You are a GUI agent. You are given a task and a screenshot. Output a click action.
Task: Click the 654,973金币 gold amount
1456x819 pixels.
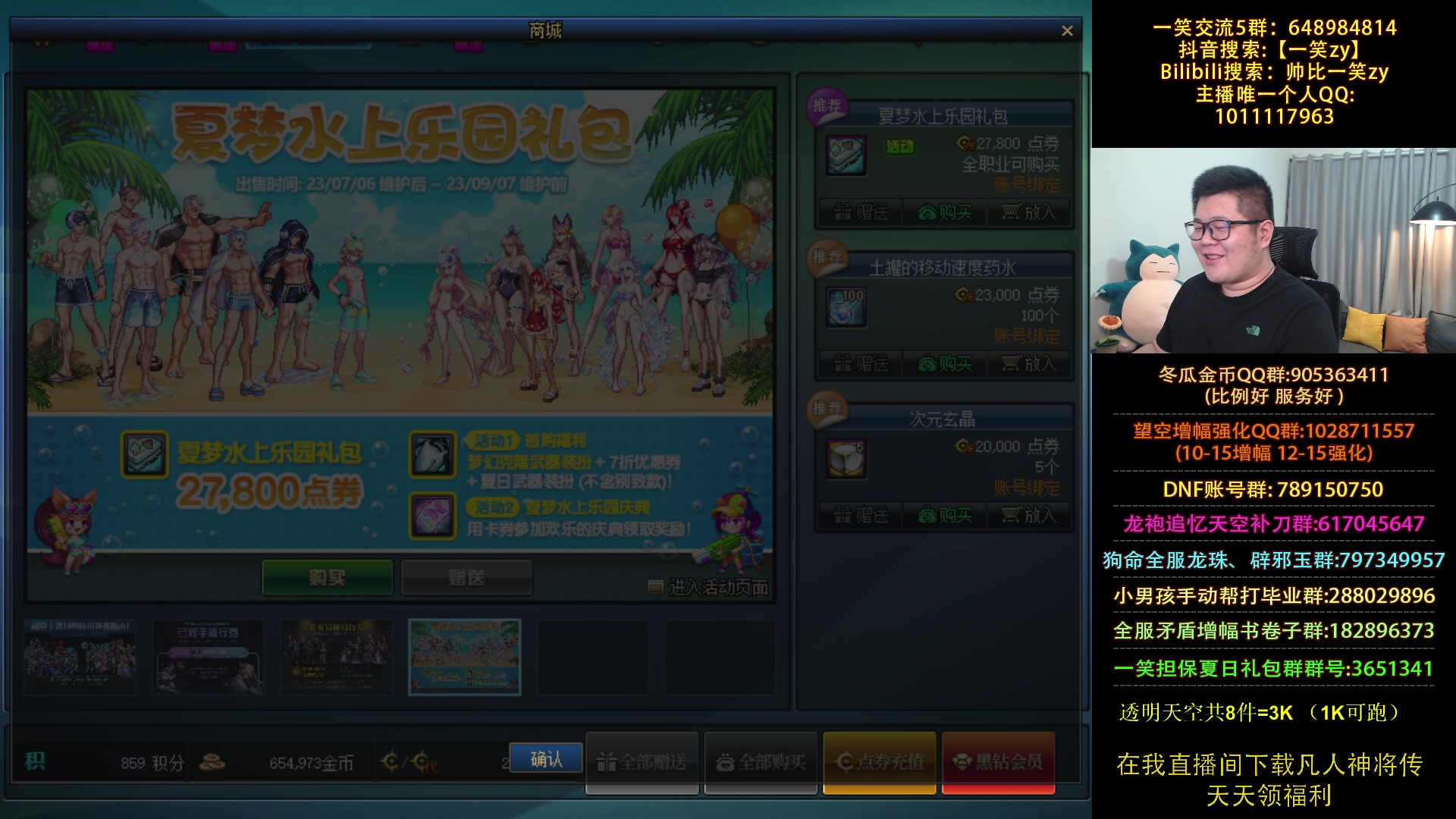(x=312, y=763)
